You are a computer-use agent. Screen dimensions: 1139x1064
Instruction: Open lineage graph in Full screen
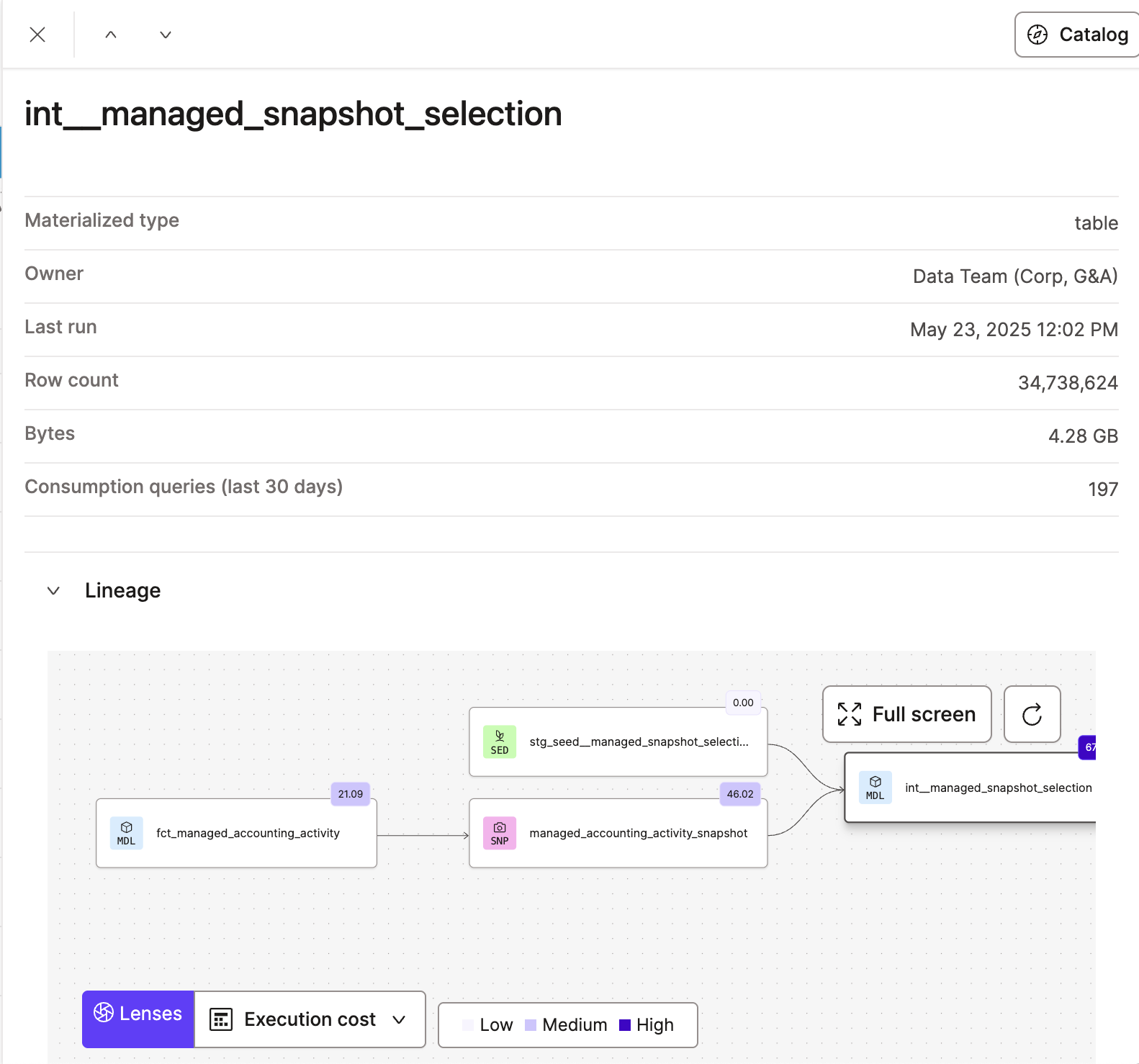[x=906, y=714]
